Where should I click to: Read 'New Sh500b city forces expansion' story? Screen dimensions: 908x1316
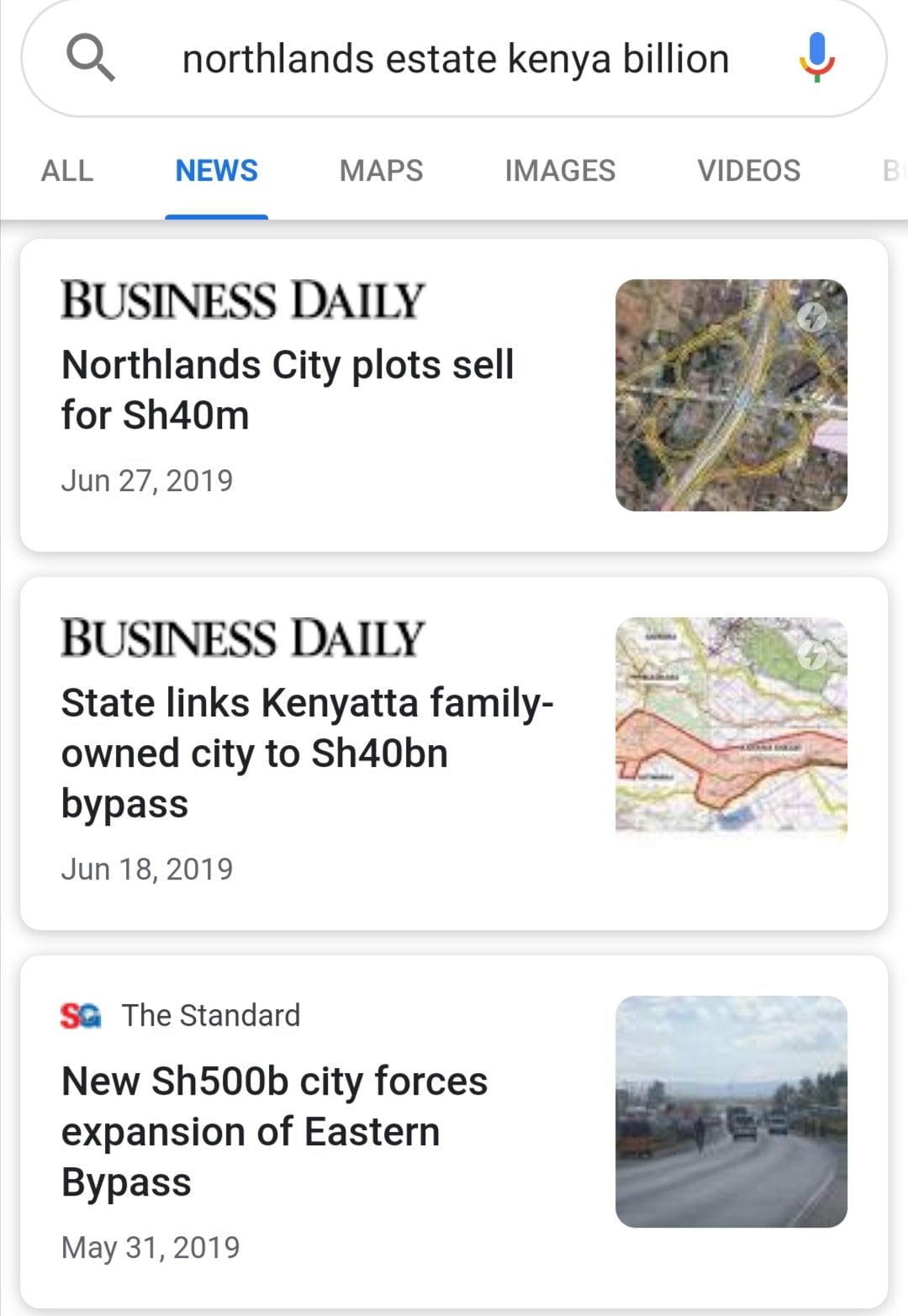coord(274,1131)
